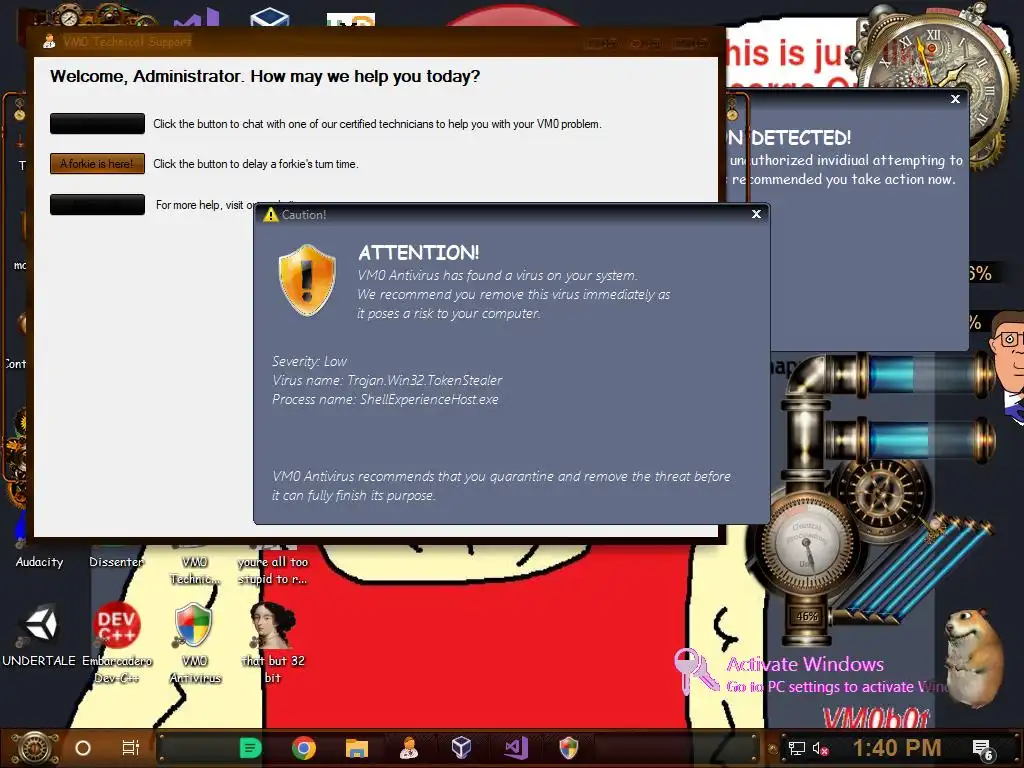The height and width of the screenshot is (768, 1024).
Task: Open the VirtualBox cube icon on taskbar
Action: [461, 748]
